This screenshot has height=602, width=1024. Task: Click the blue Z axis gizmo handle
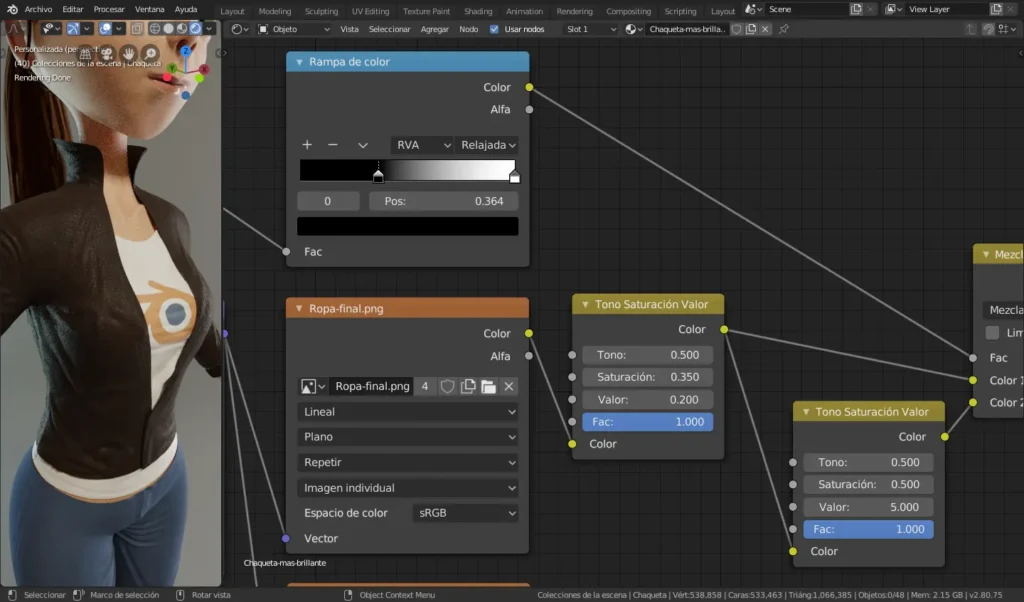pyautogui.click(x=186, y=51)
